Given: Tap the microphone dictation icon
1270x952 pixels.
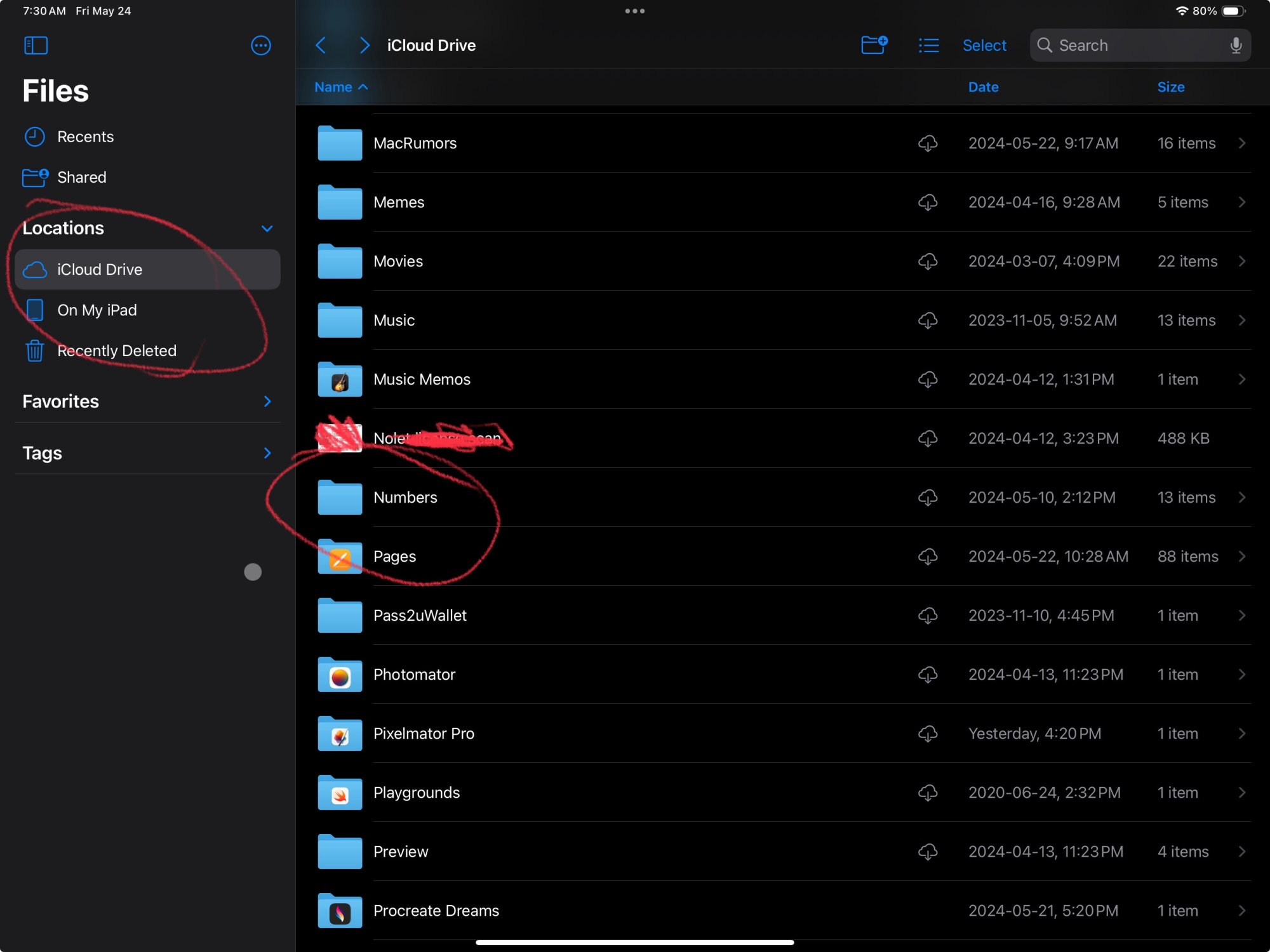Looking at the screenshot, I should pos(1236,45).
